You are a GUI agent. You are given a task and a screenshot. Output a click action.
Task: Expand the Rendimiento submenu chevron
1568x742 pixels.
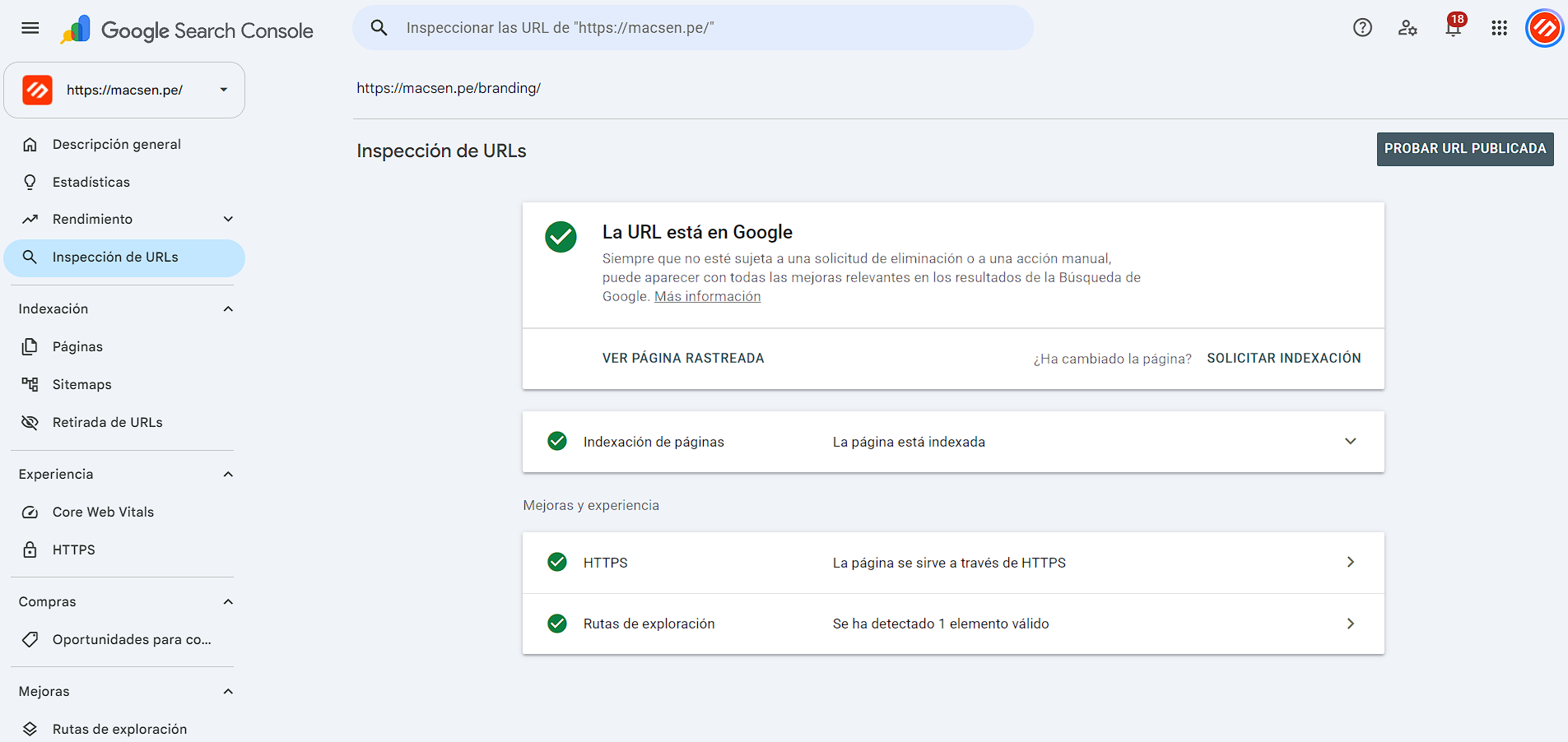[x=228, y=219]
